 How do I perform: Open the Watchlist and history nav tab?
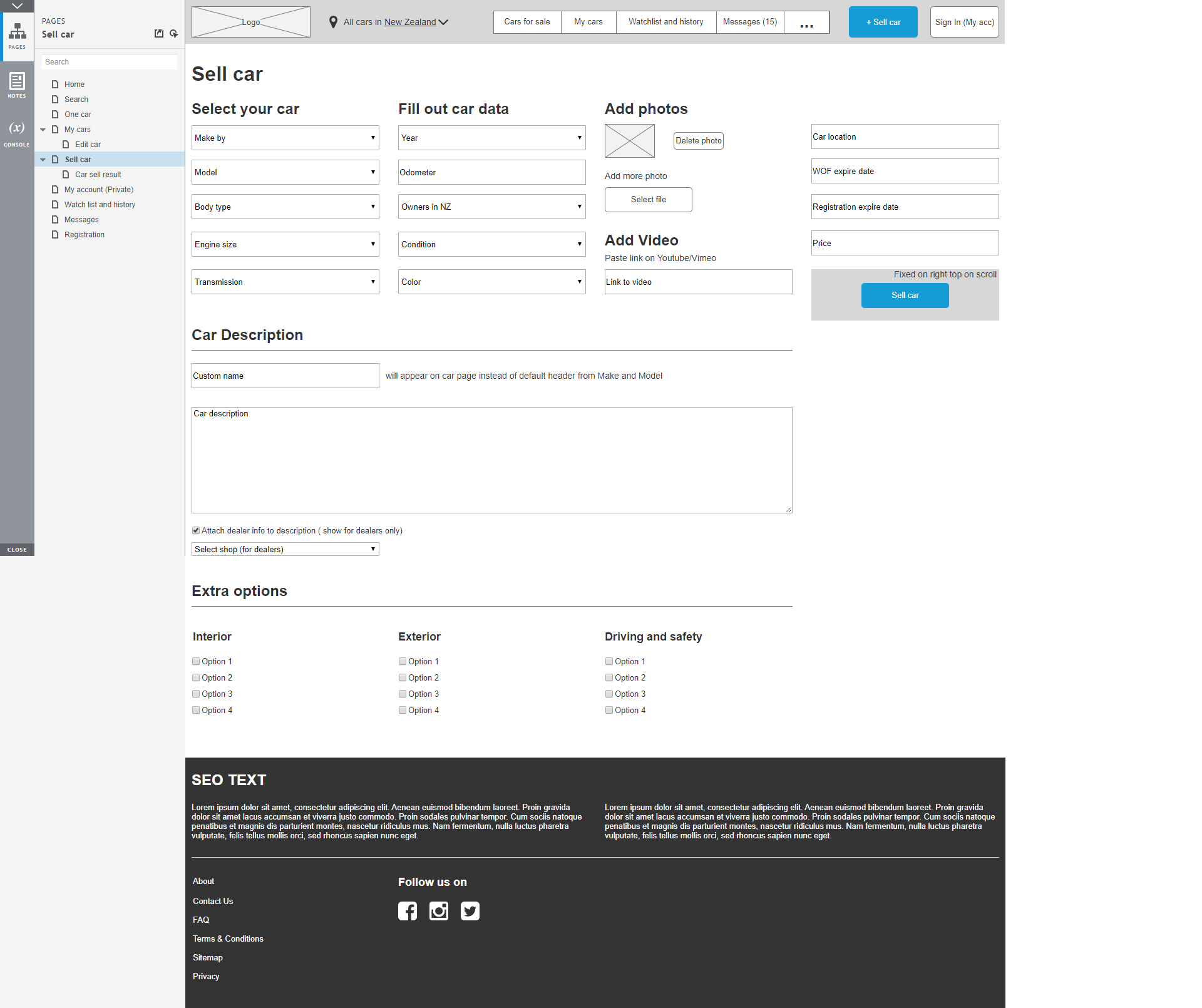[665, 22]
